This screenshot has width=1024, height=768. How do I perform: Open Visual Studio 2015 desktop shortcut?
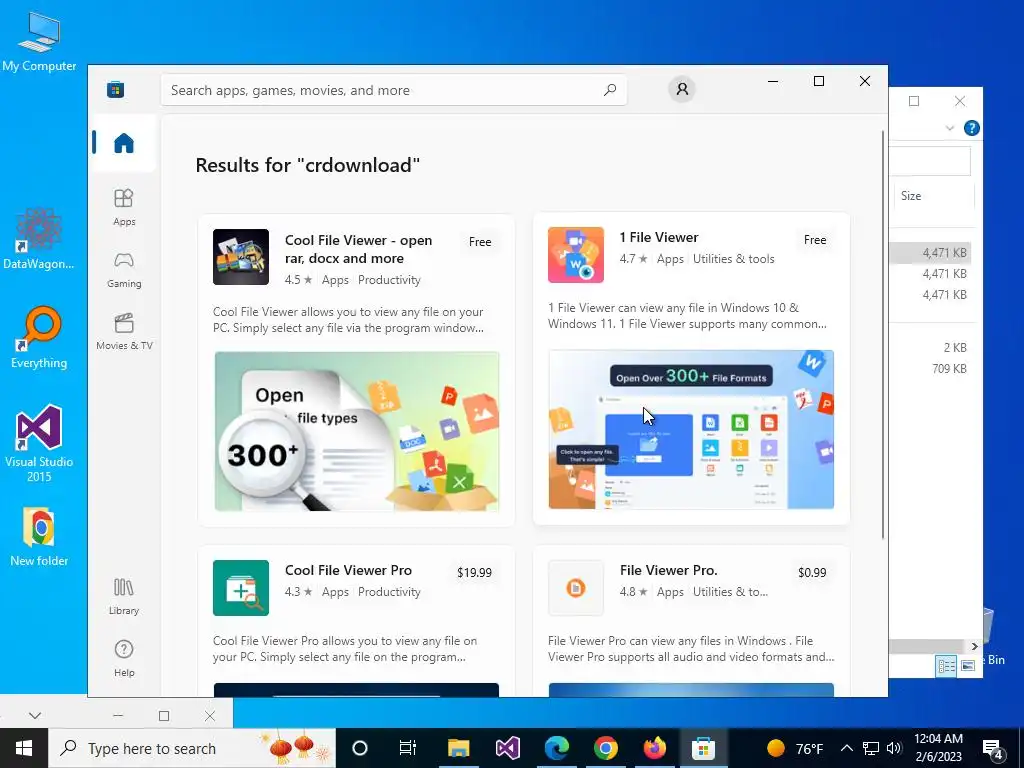(x=39, y=444)
